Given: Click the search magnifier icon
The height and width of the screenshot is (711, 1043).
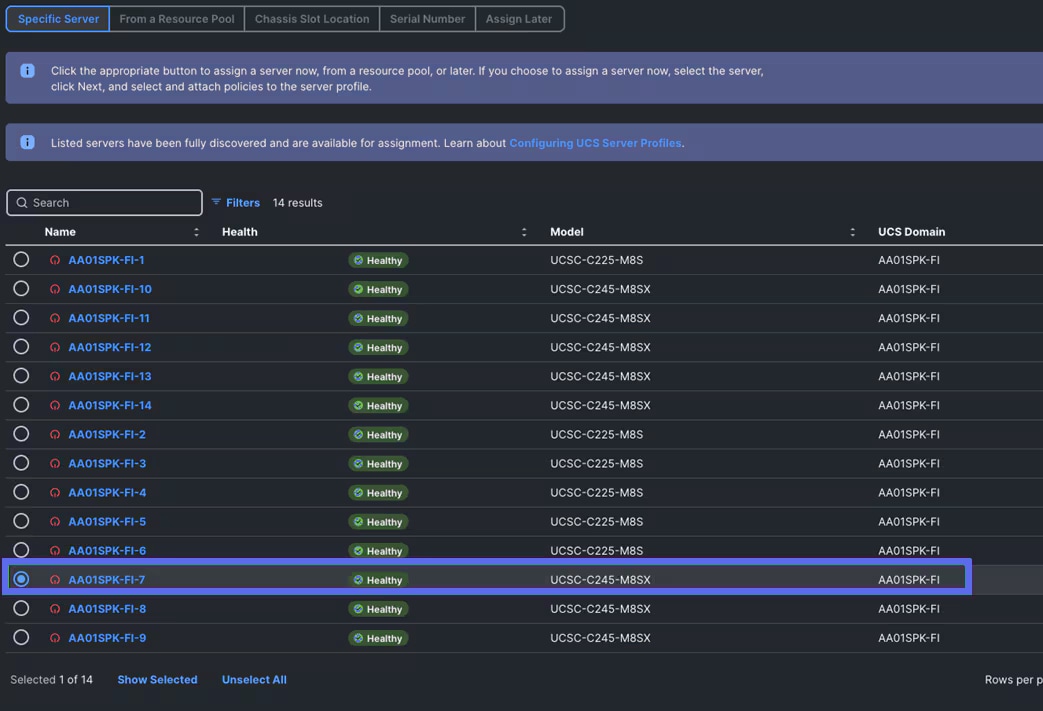Looking at the screenshot, I should [x=20, y=202].
